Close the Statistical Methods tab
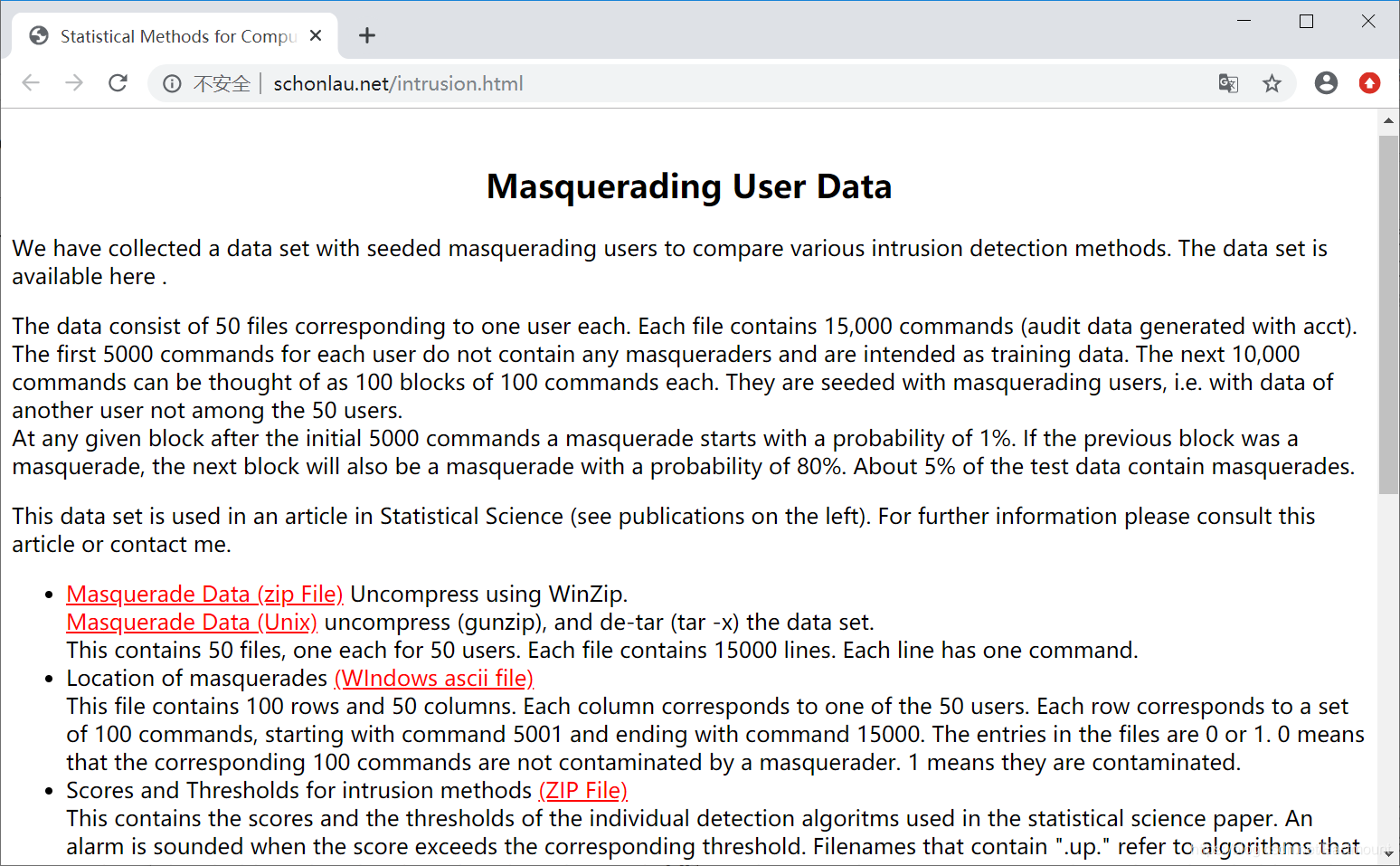 tap(316, 35)
